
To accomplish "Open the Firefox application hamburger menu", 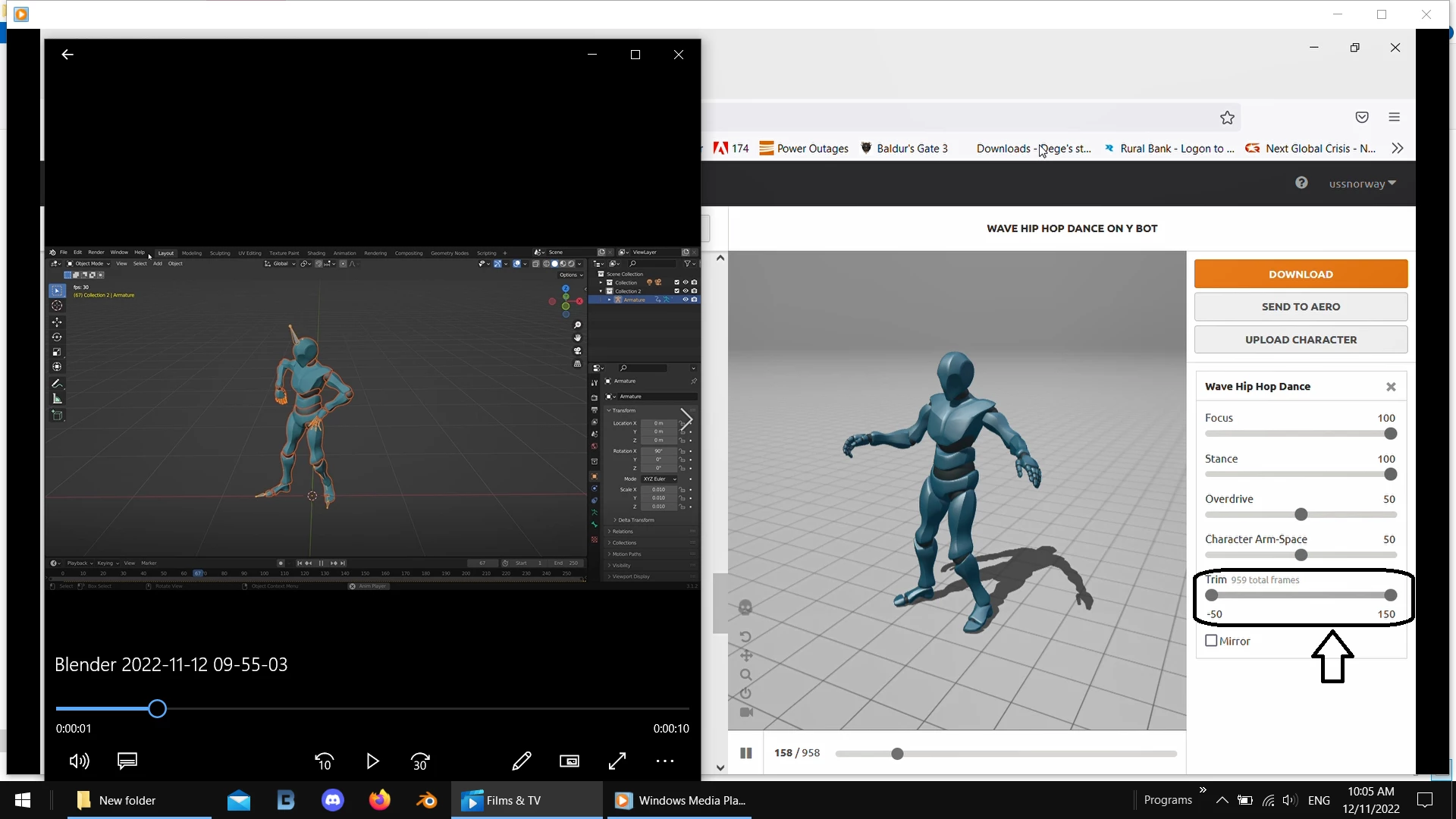I will click(x=1395, y=117).
